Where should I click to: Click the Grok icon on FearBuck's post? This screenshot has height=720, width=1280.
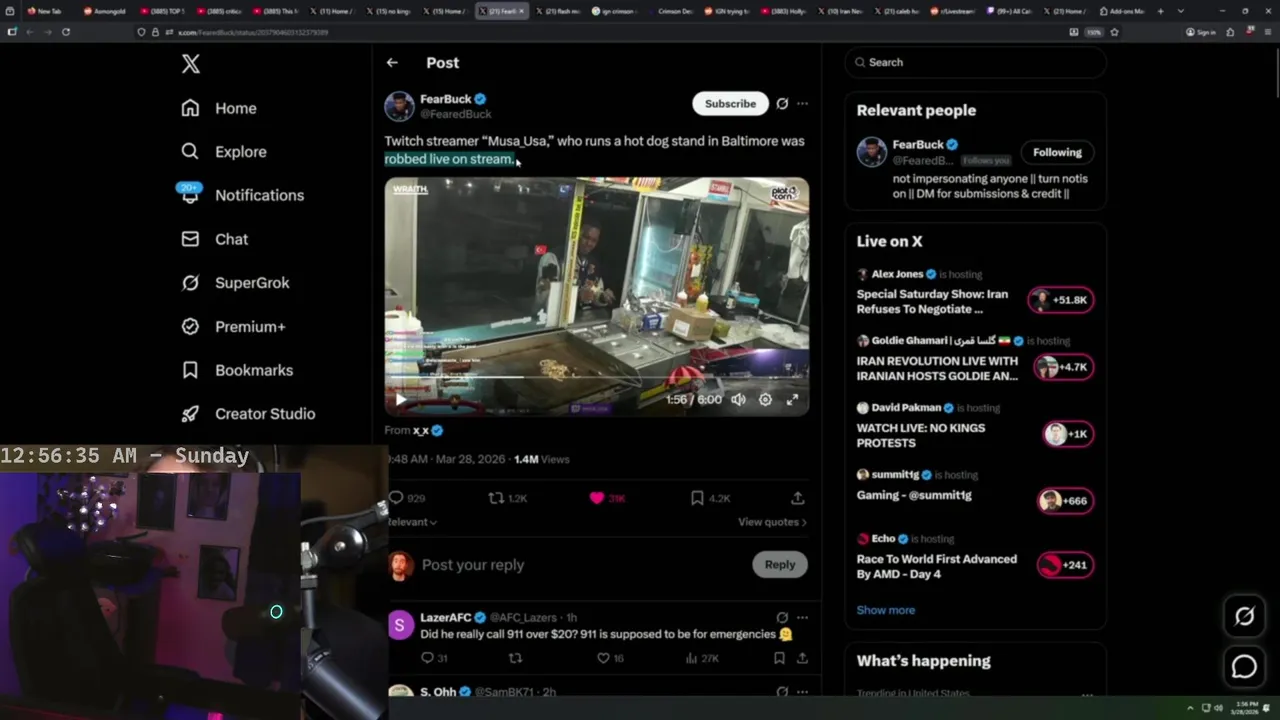click(x=782, y=103)
